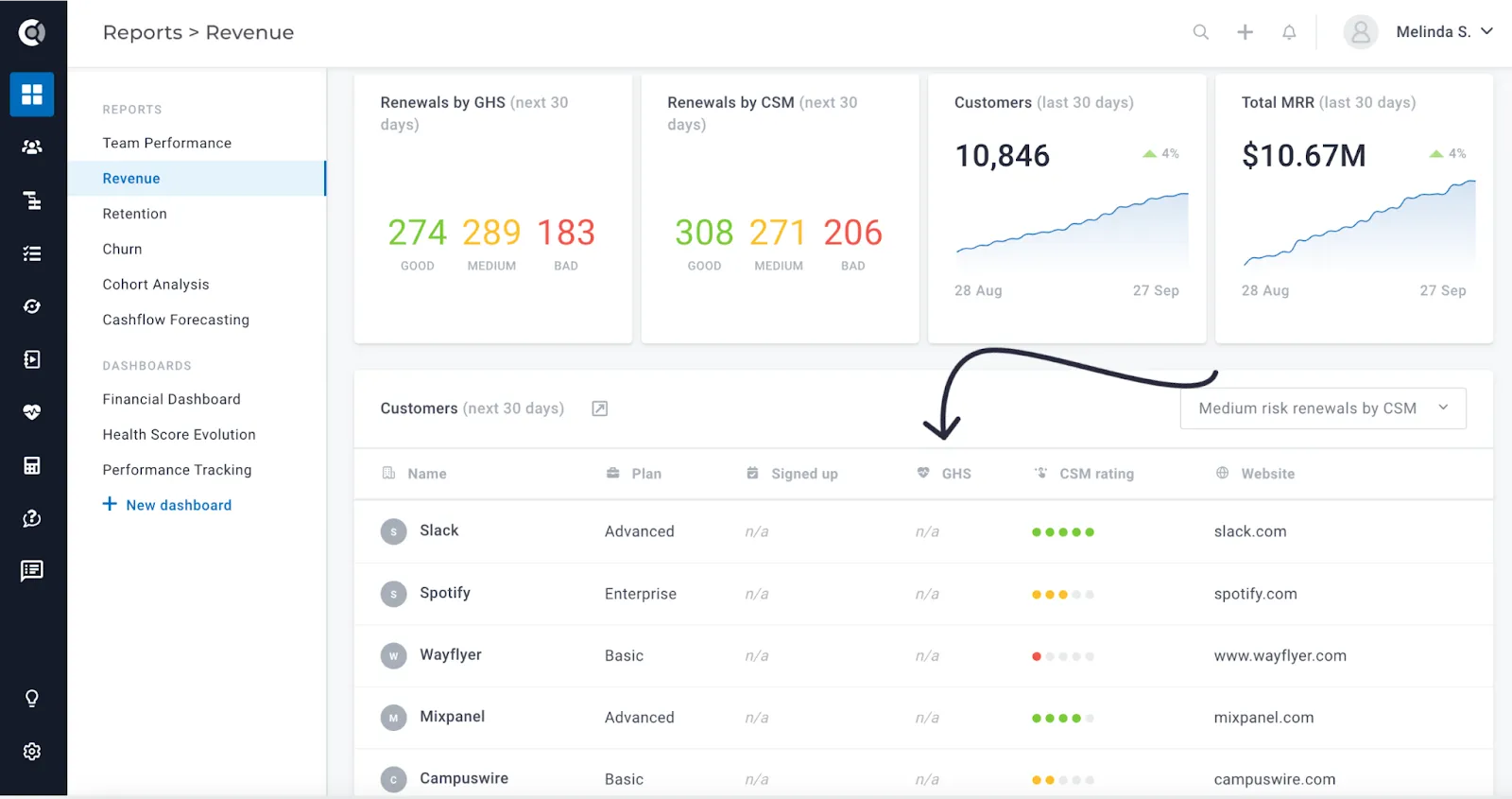Click the Total MRR line chart
Viewport: 1512px width, 799px height.
1359,223
